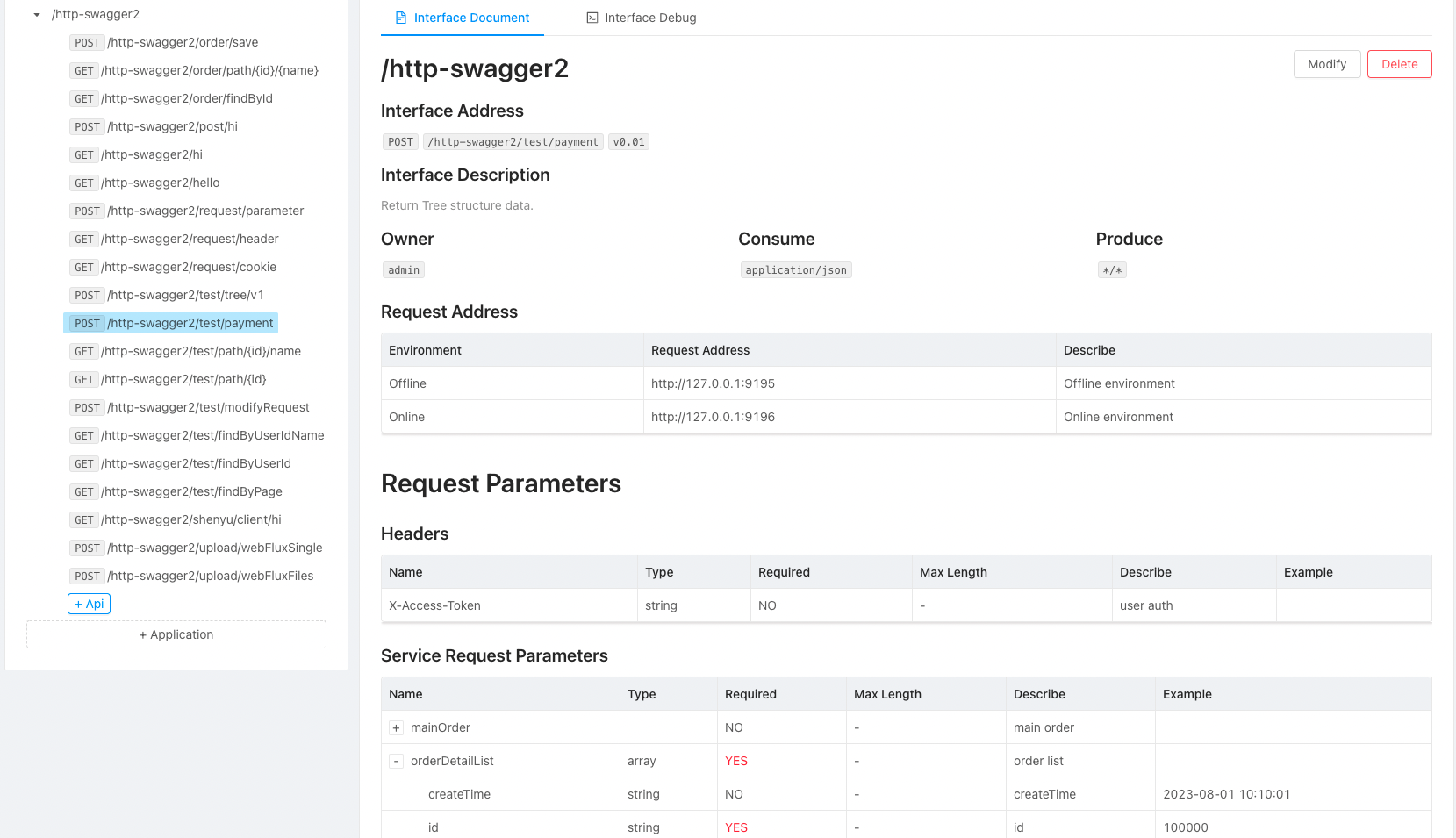Expand the mainOrder parameter row
This screenshot has width=1456, height=838.
[x=396, y=727]
